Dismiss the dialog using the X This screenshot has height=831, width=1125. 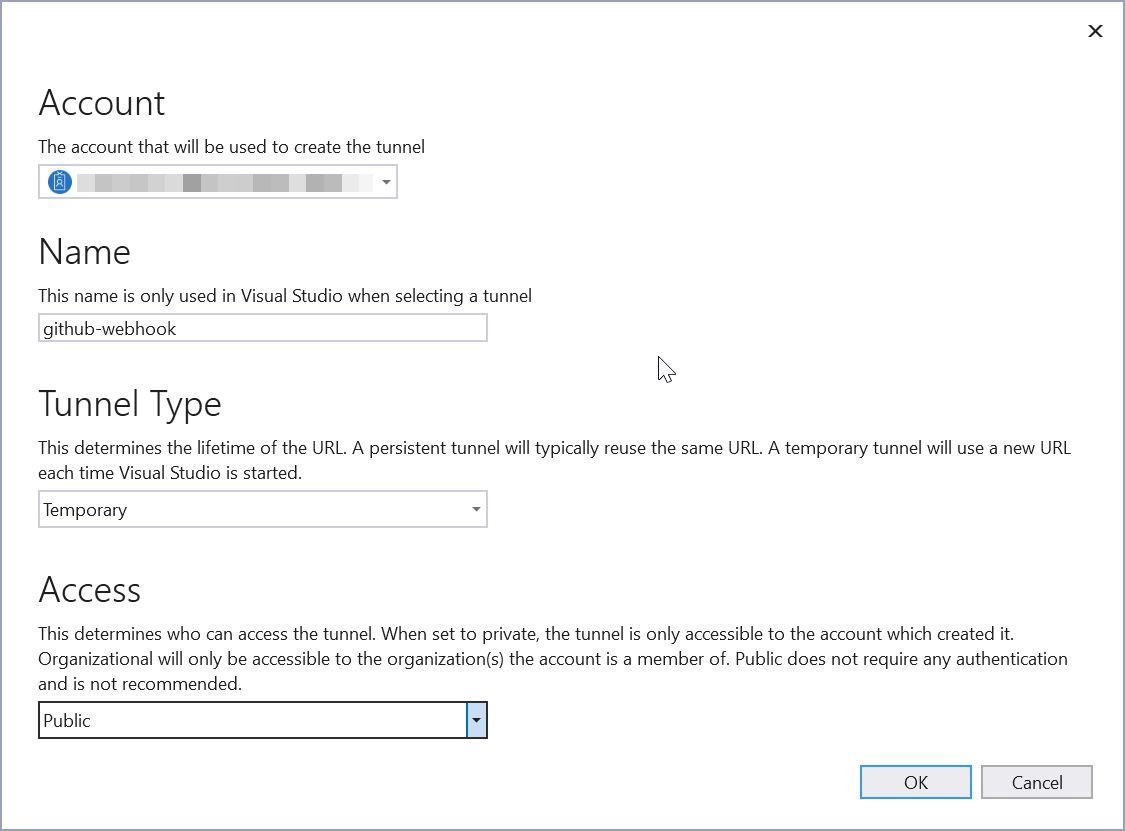1095,31
